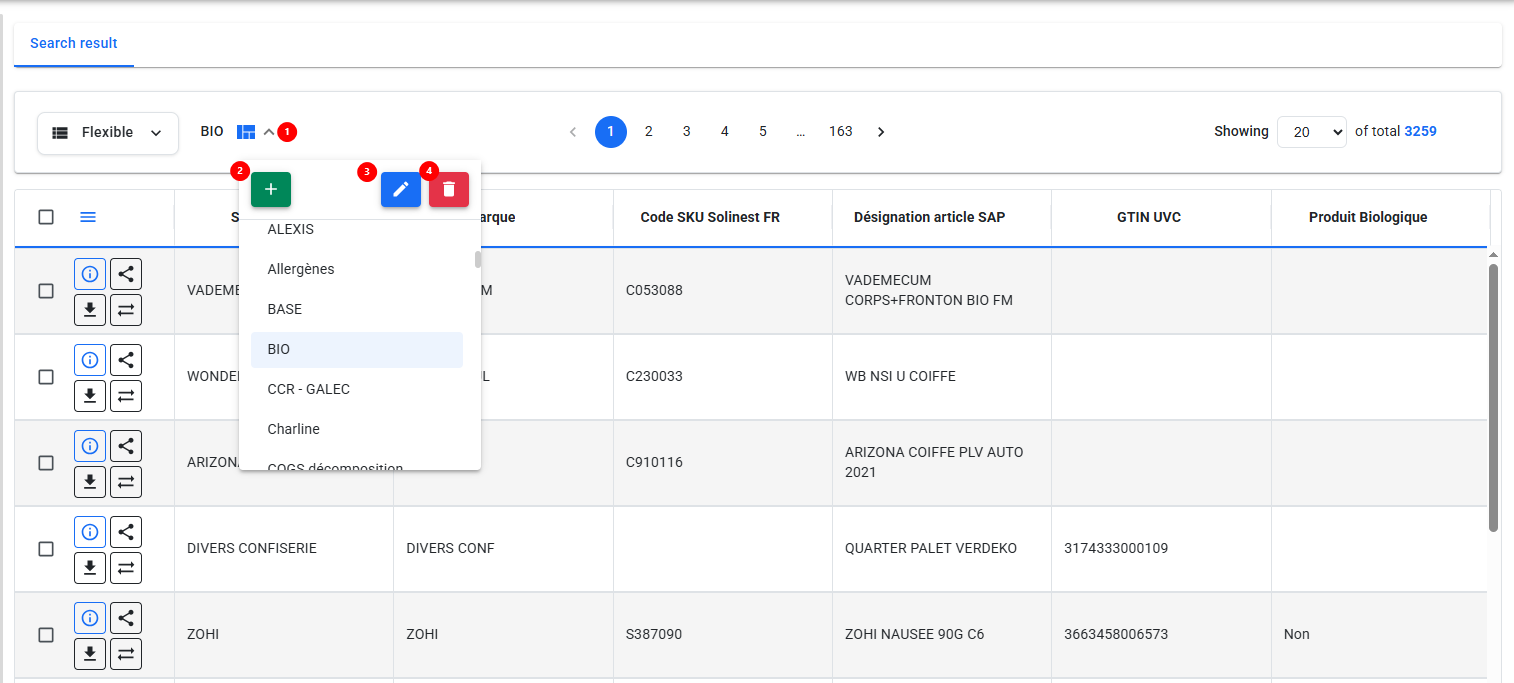Open info for the VADEMECUM row
This screenshot has width=1514, height=683.
click(x=90, y=274)
